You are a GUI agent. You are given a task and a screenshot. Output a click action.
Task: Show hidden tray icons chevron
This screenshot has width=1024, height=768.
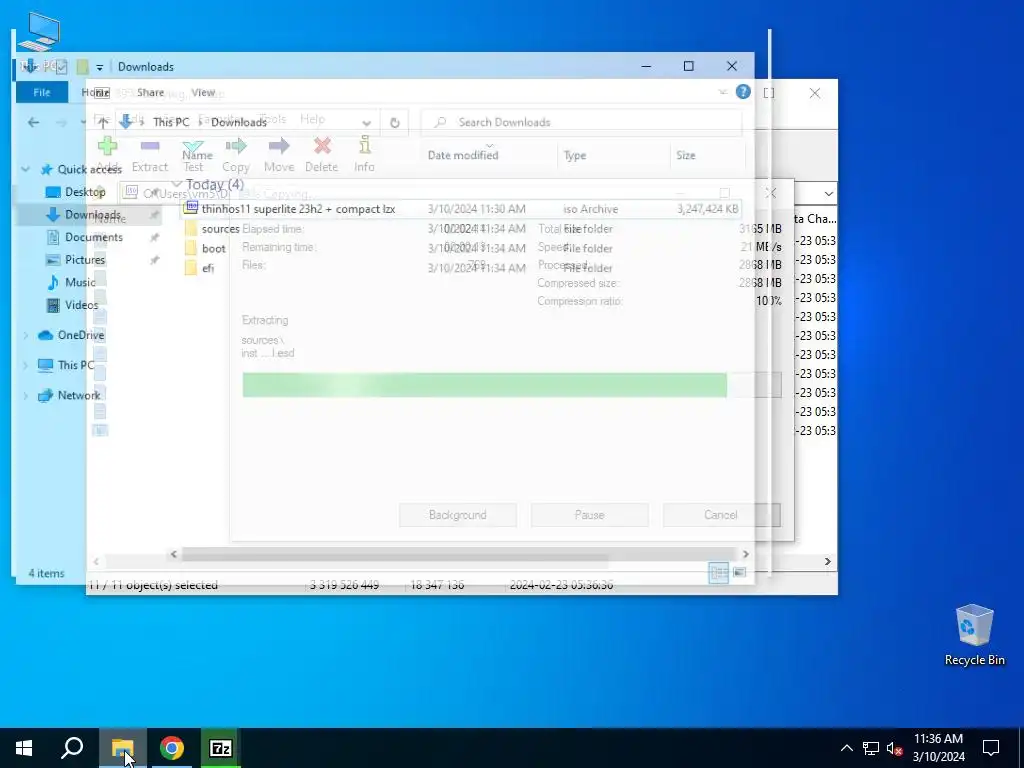tap(846, 748)
